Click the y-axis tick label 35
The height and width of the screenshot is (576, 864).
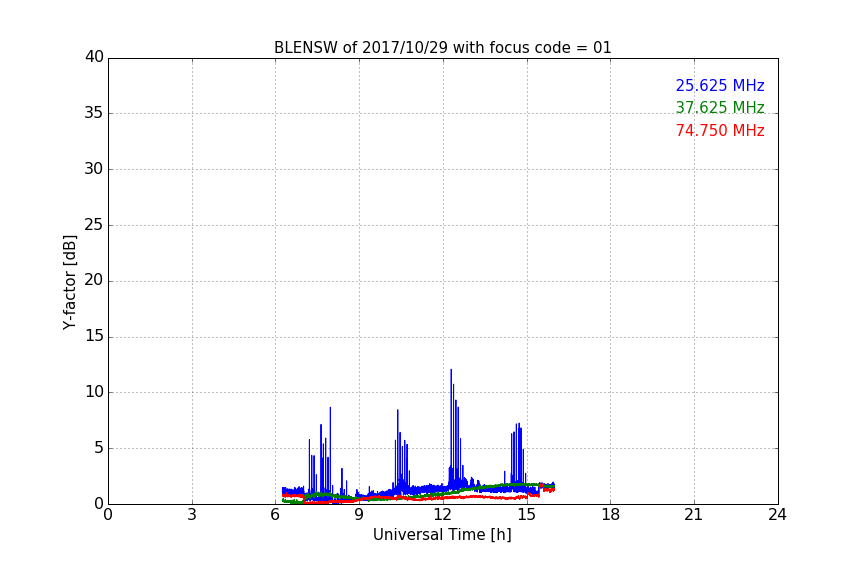point(94,113)
